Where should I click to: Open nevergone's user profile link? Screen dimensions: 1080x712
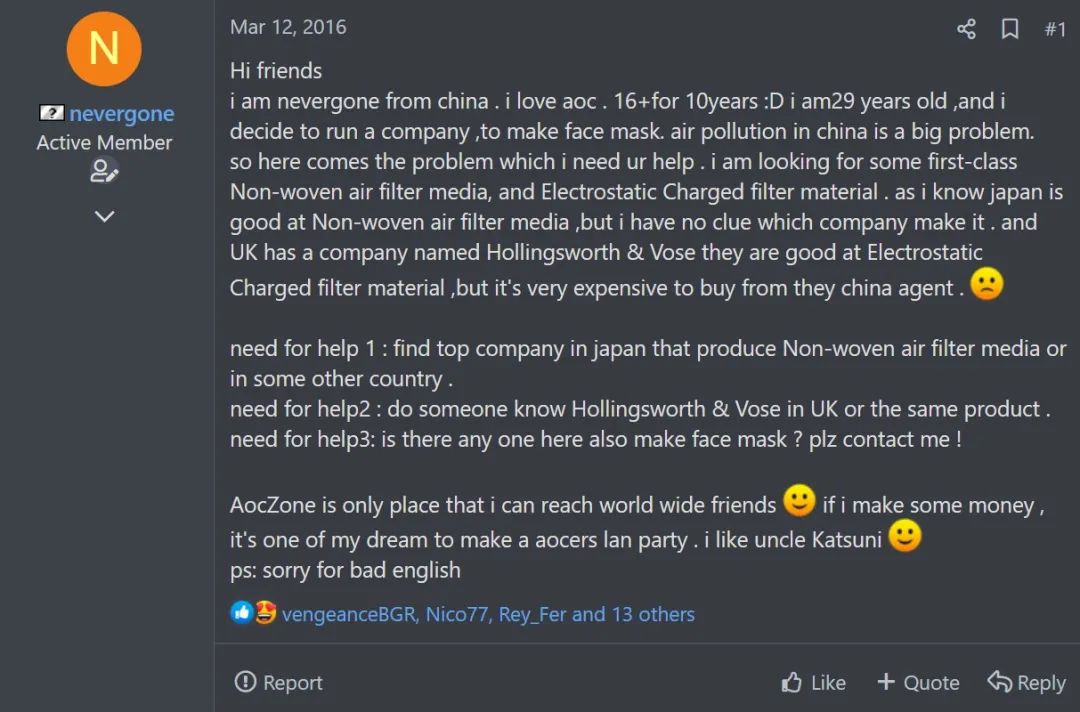121,114
